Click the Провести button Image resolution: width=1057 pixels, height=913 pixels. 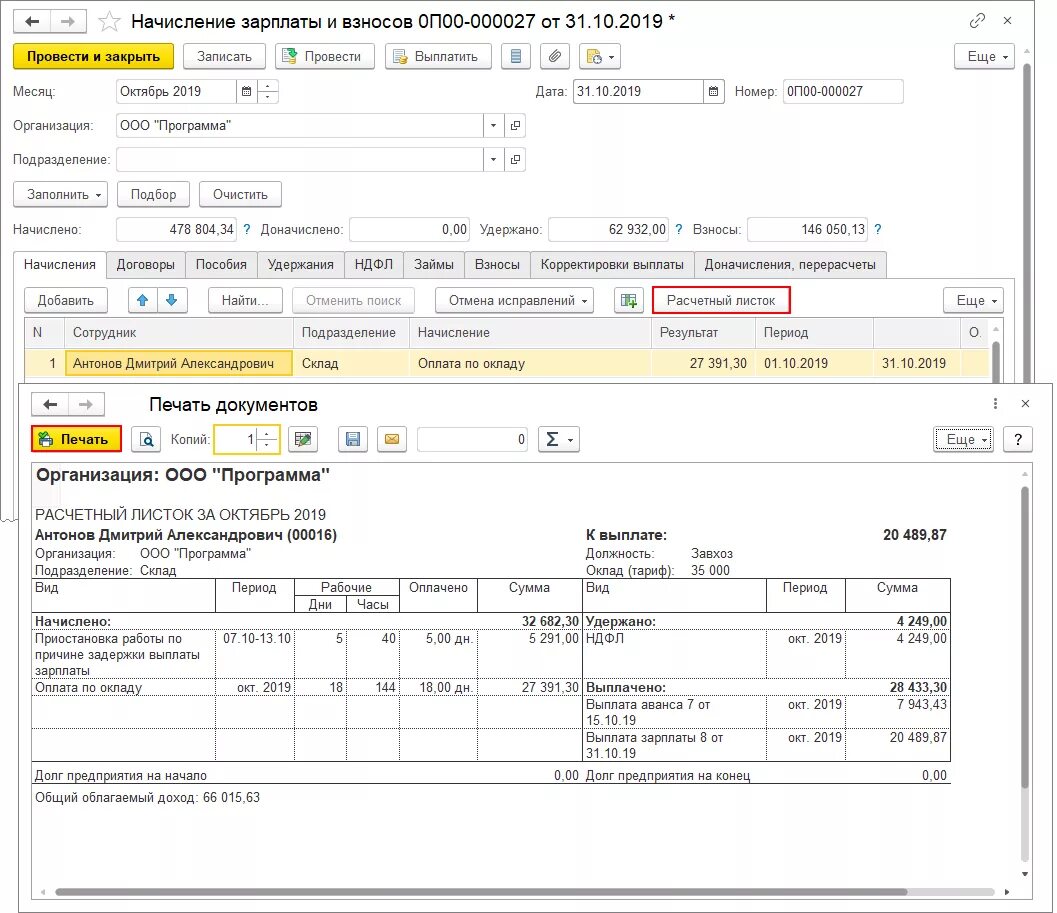click(325, 57)
